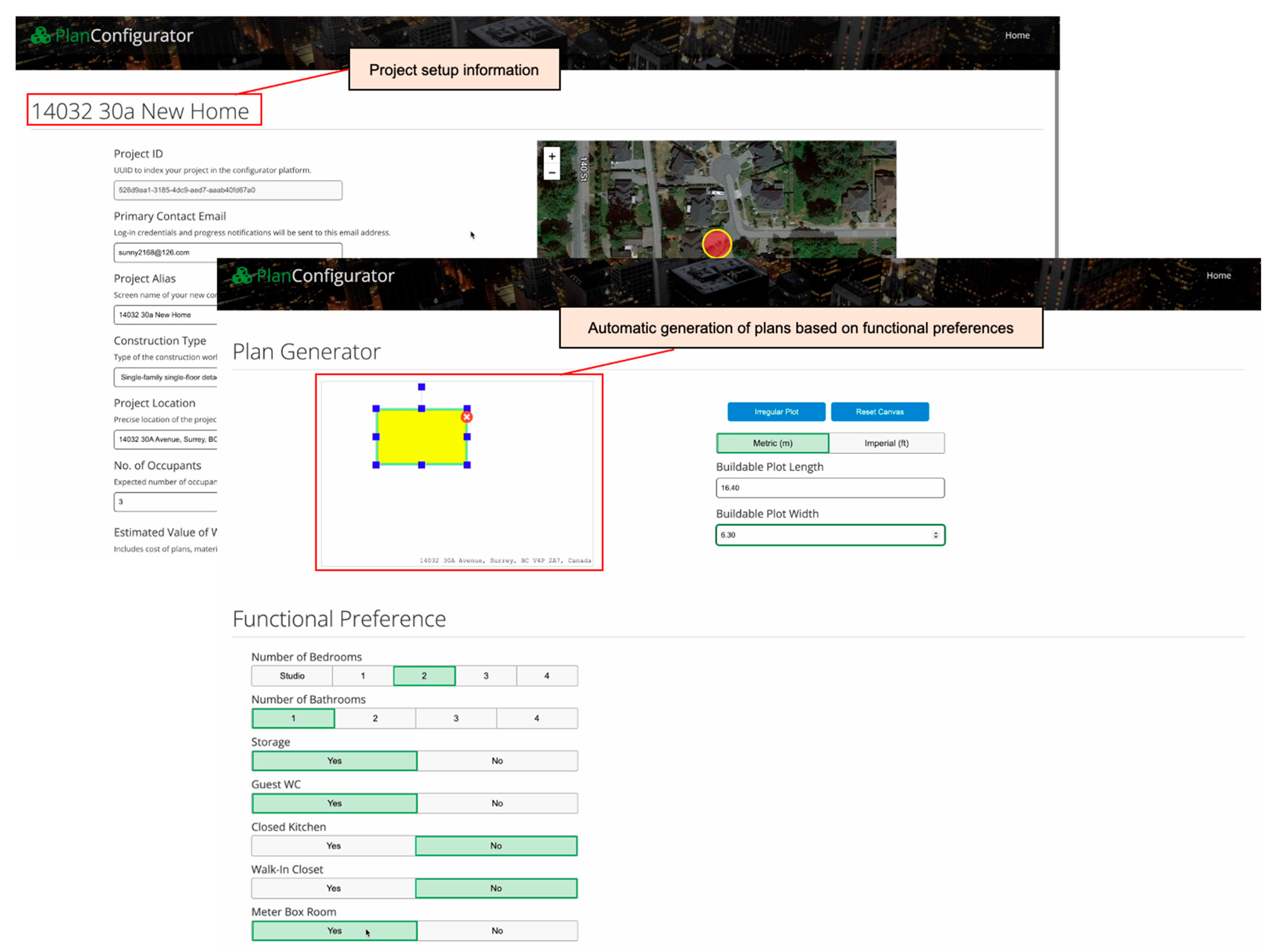Click the rotation handle above yellow plot
The image size is (1276, 952).
421,387
